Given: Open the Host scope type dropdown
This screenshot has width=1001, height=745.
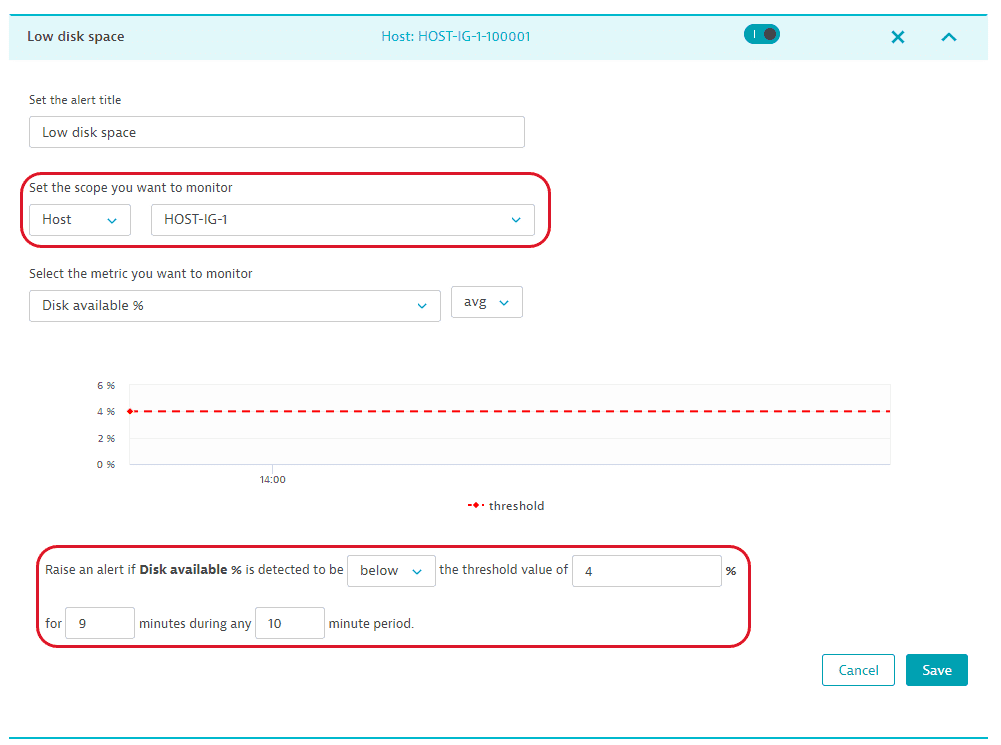Looking at the screenshot, I should (x=80, y=220).
